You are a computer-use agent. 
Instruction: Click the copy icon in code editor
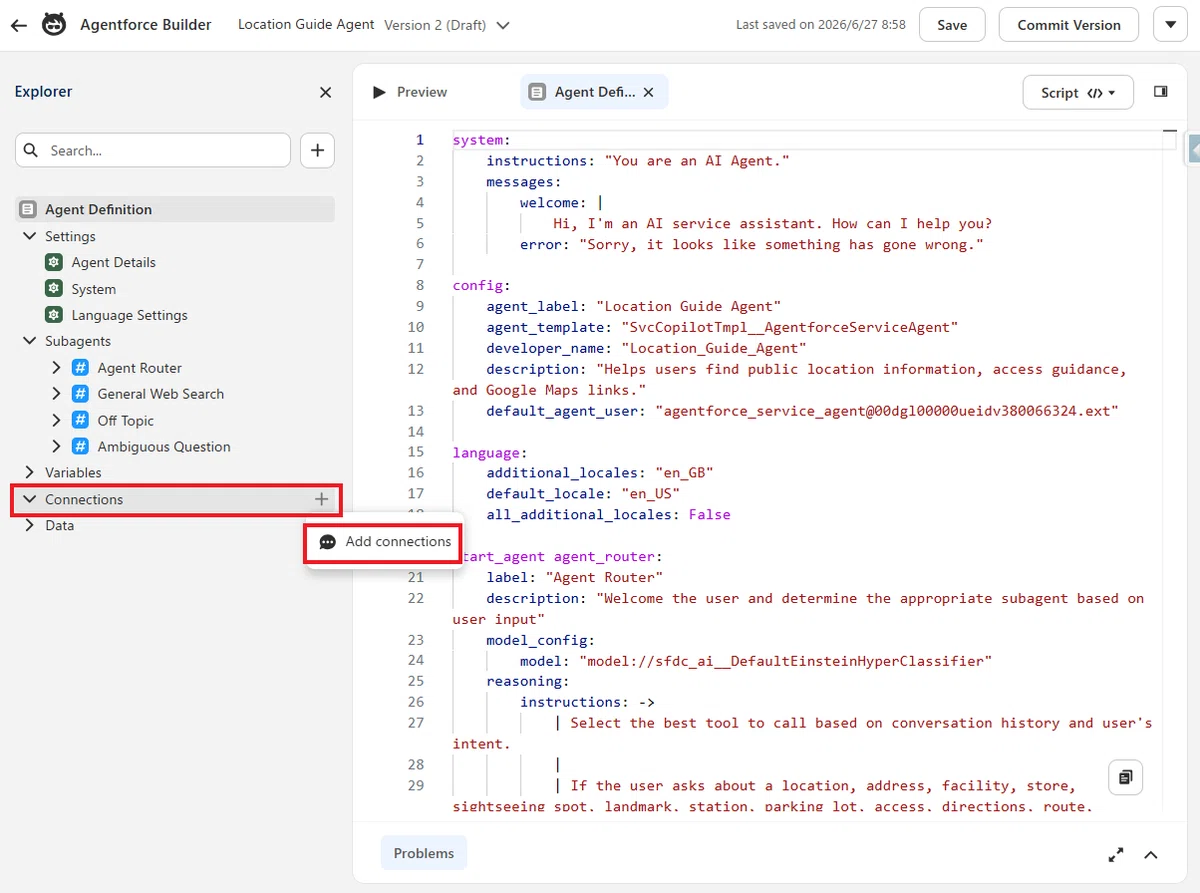1126,777
